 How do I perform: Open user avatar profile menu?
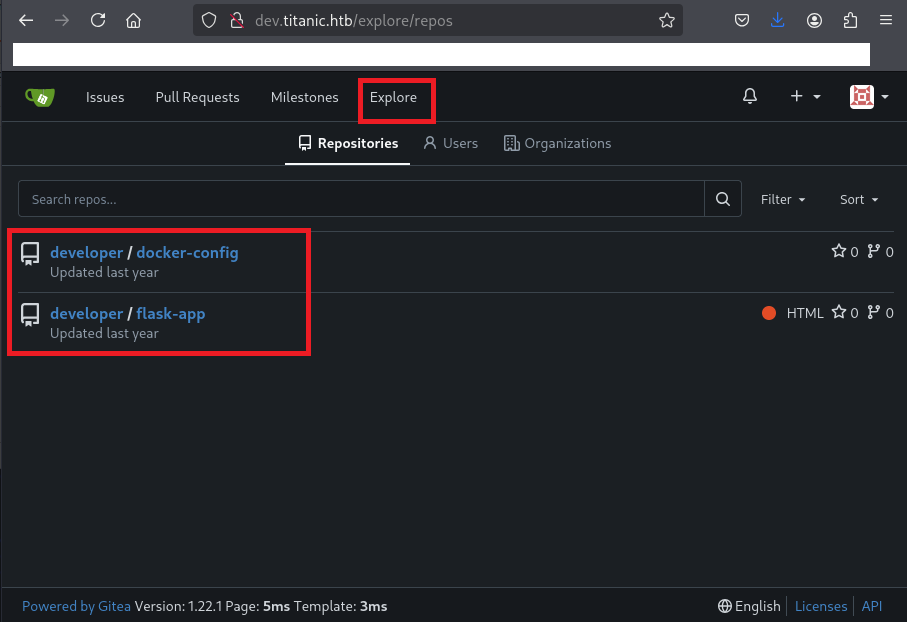coord(868,97)
